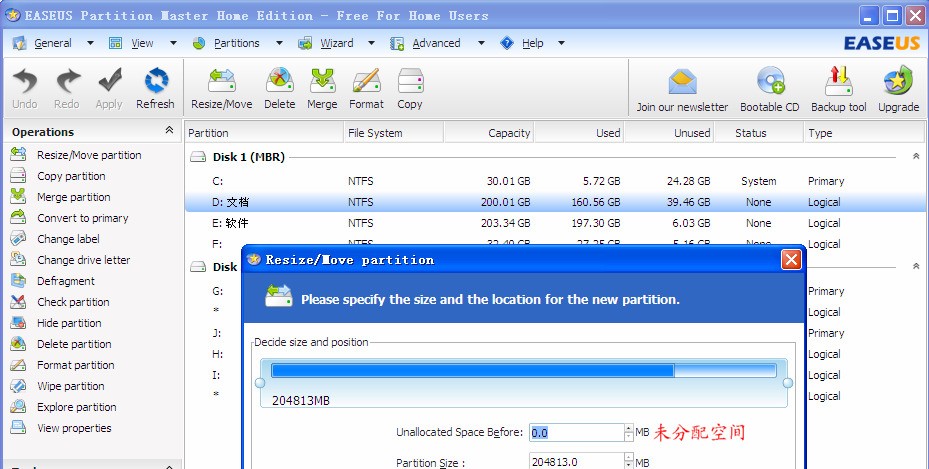This screenshot has width=929, height=469.
Task: Launch the Backup tool
Action: [x=839, y=89]
